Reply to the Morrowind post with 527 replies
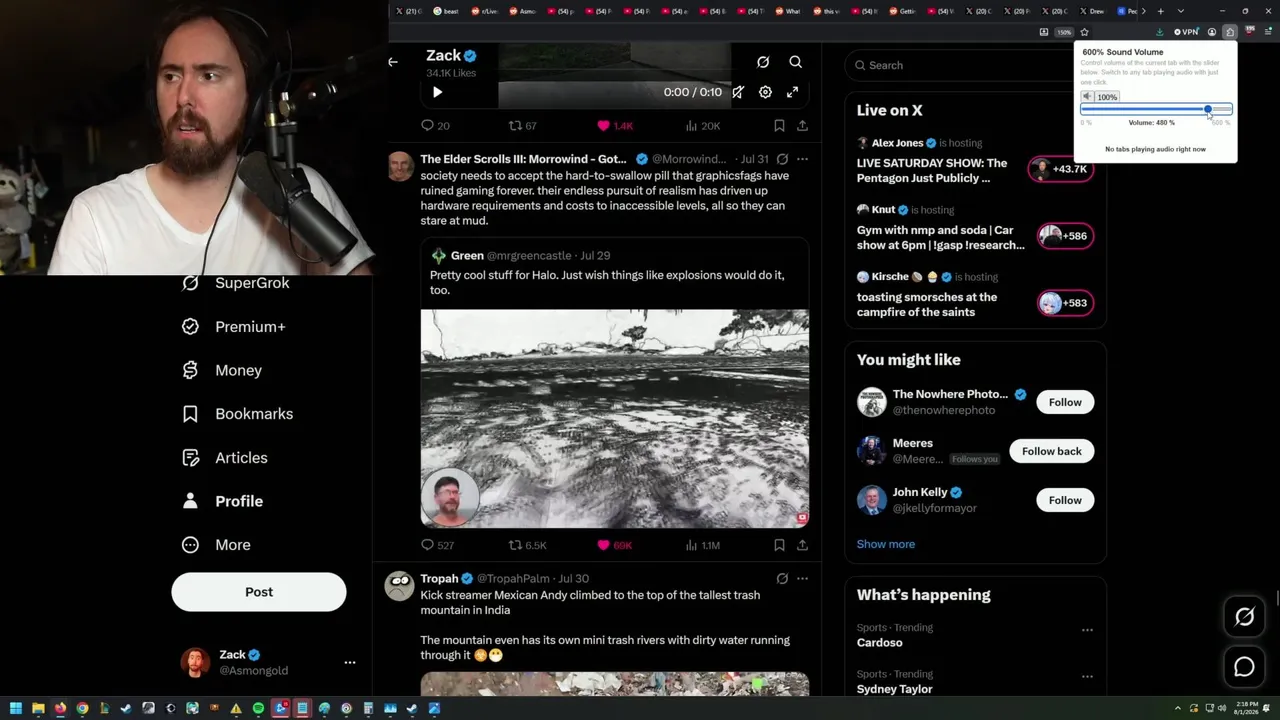 (437, 545)
